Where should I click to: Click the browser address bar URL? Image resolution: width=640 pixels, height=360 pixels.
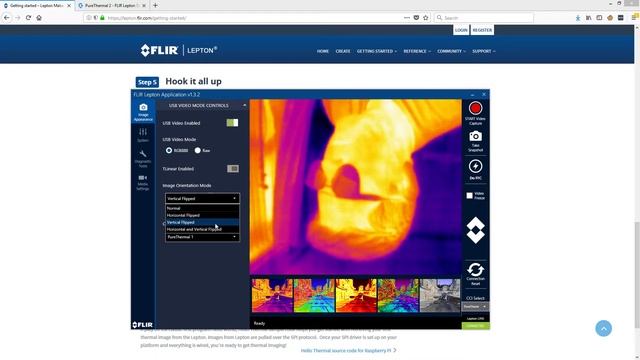(x=147, y=18)
